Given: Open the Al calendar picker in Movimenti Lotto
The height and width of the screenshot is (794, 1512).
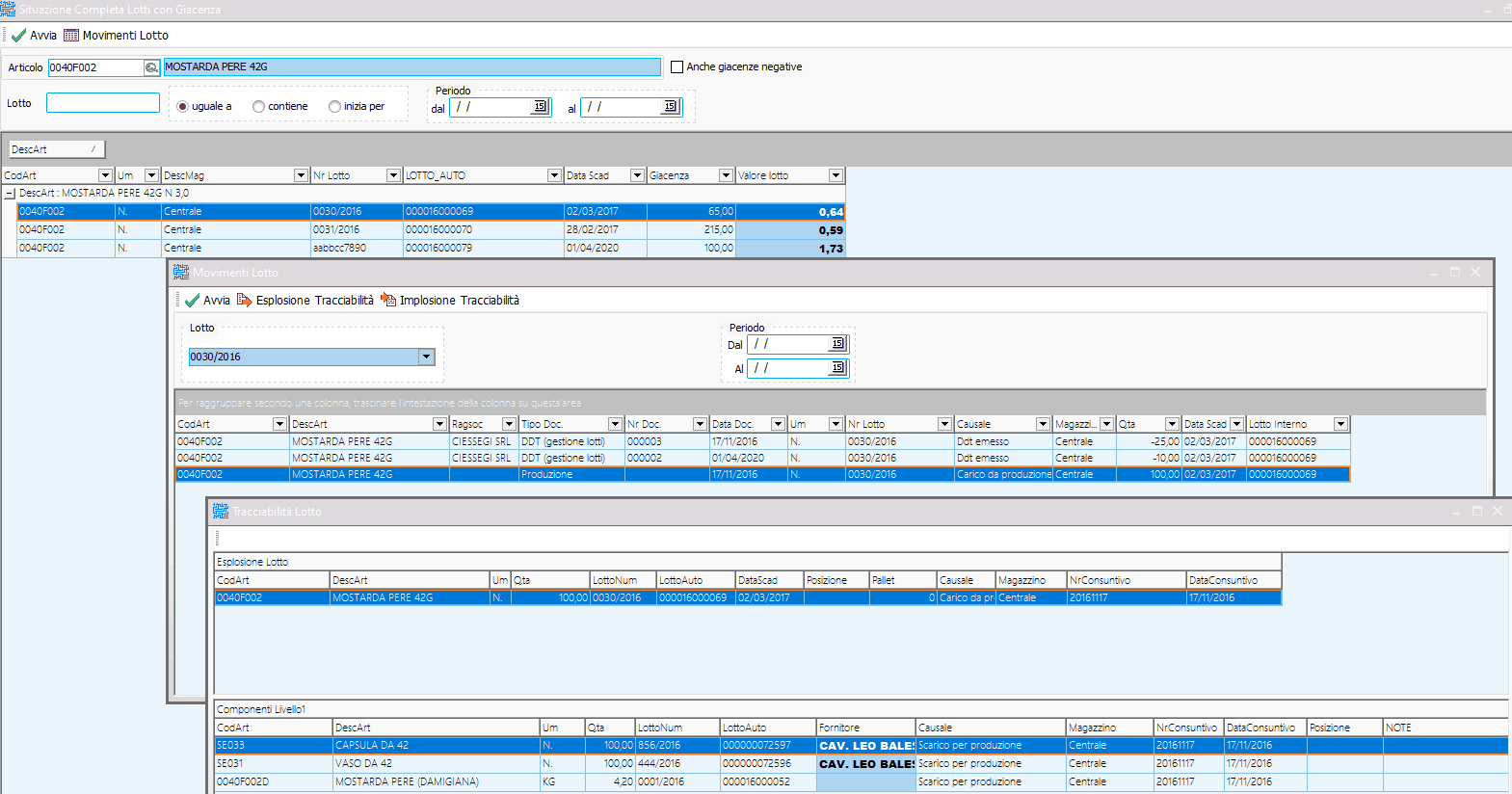Looking at the screenshot, I should click(x=837, y=368).
